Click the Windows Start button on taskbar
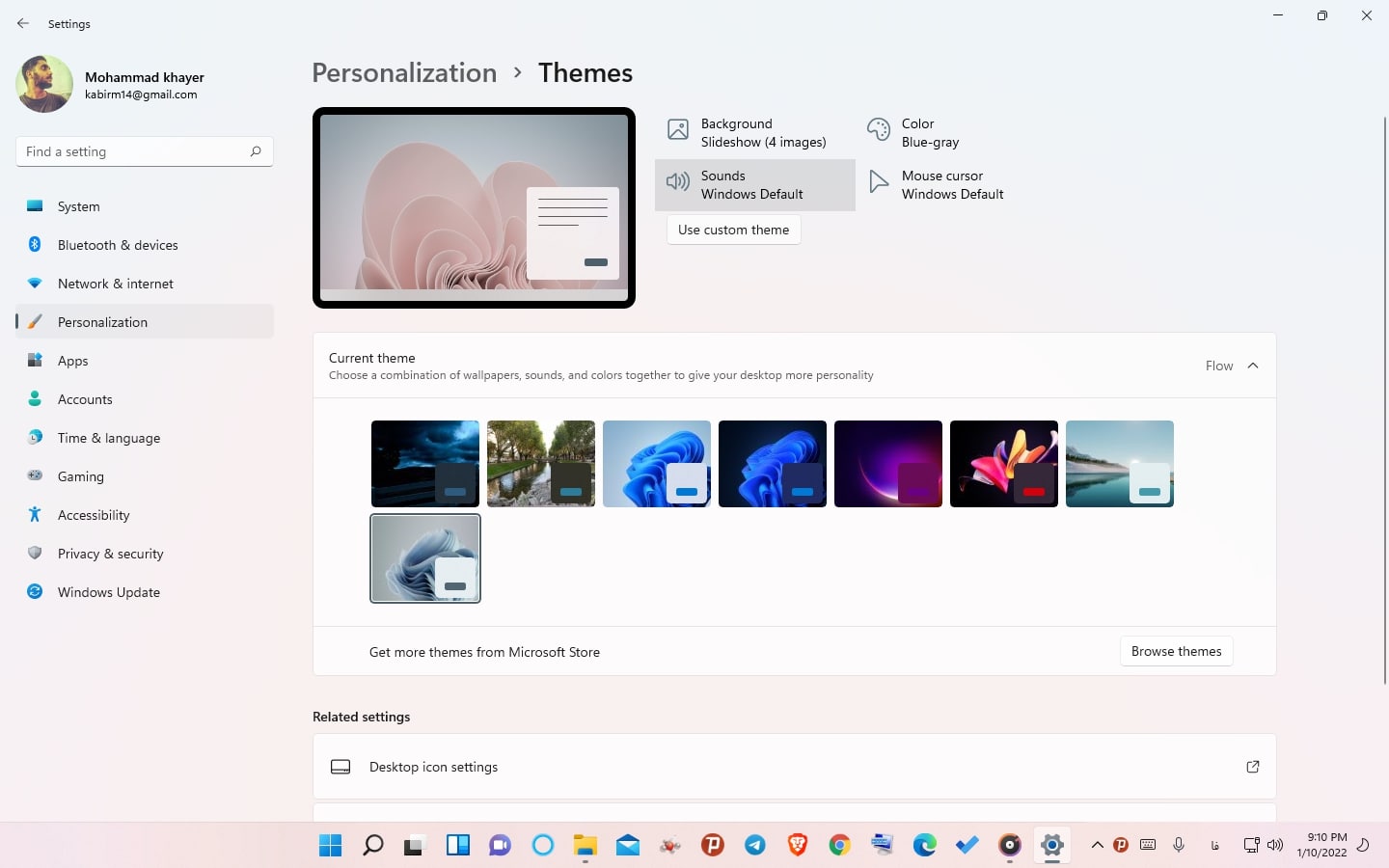 coord(330,846)
